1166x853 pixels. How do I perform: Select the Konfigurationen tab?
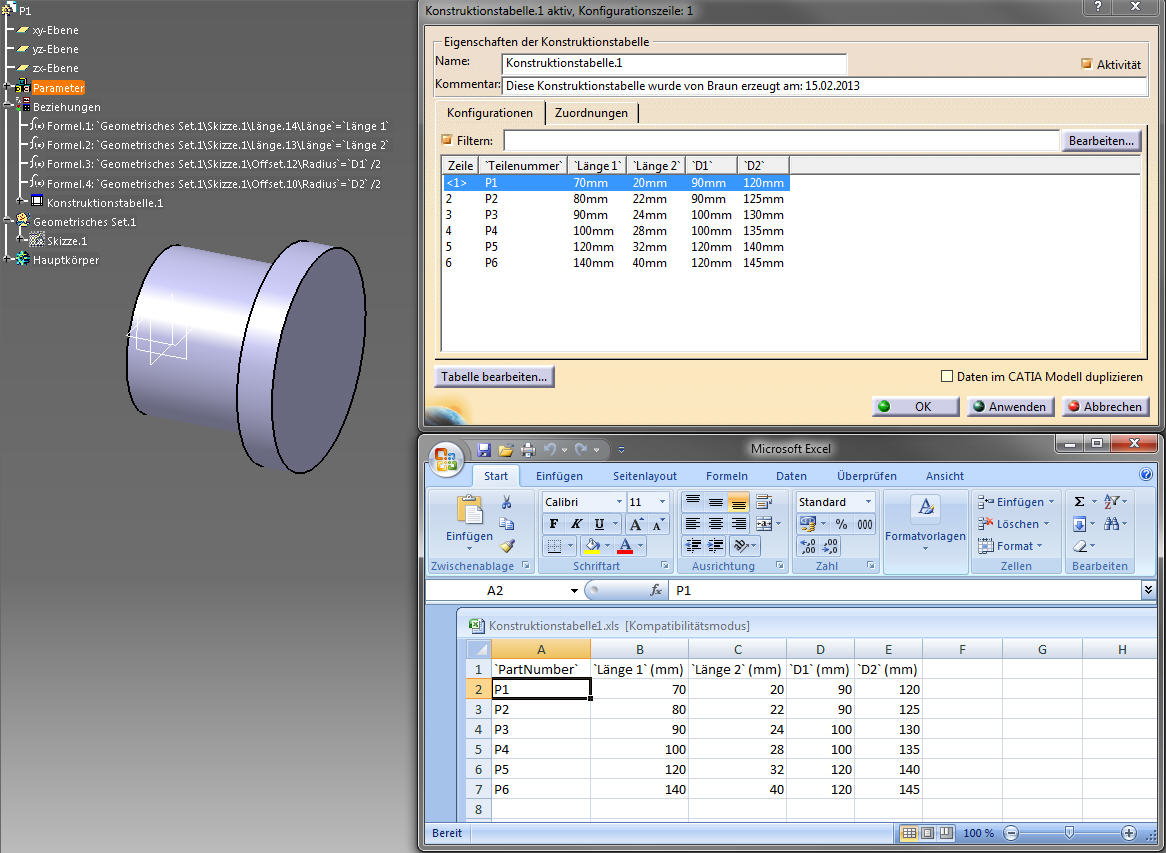[490, 113]
